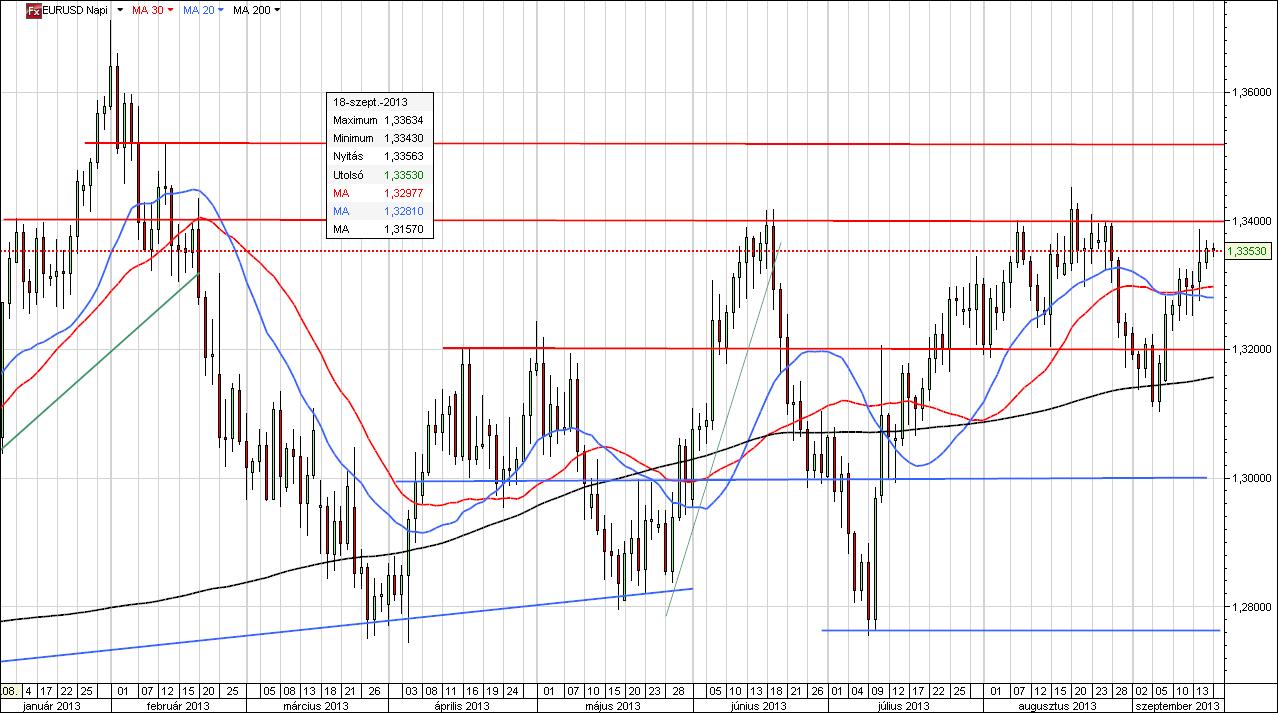Click the 1,32000 price axis label
This screenshot has width=1278, height=713.
pos(1251,349)
